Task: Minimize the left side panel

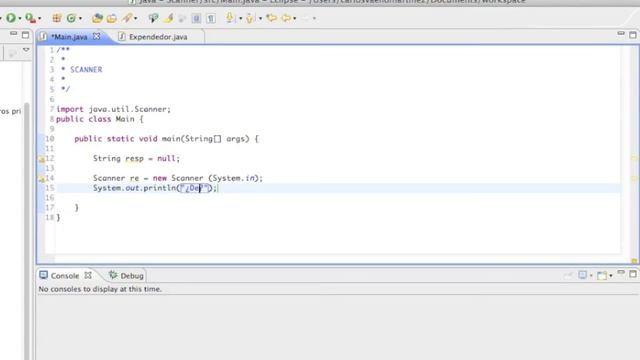Action: 13,34
